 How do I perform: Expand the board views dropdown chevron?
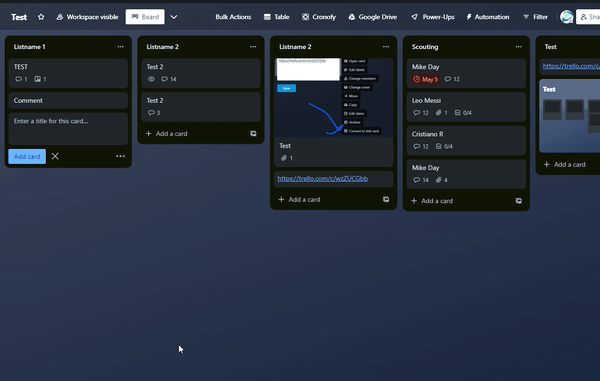tap(174, 17)
